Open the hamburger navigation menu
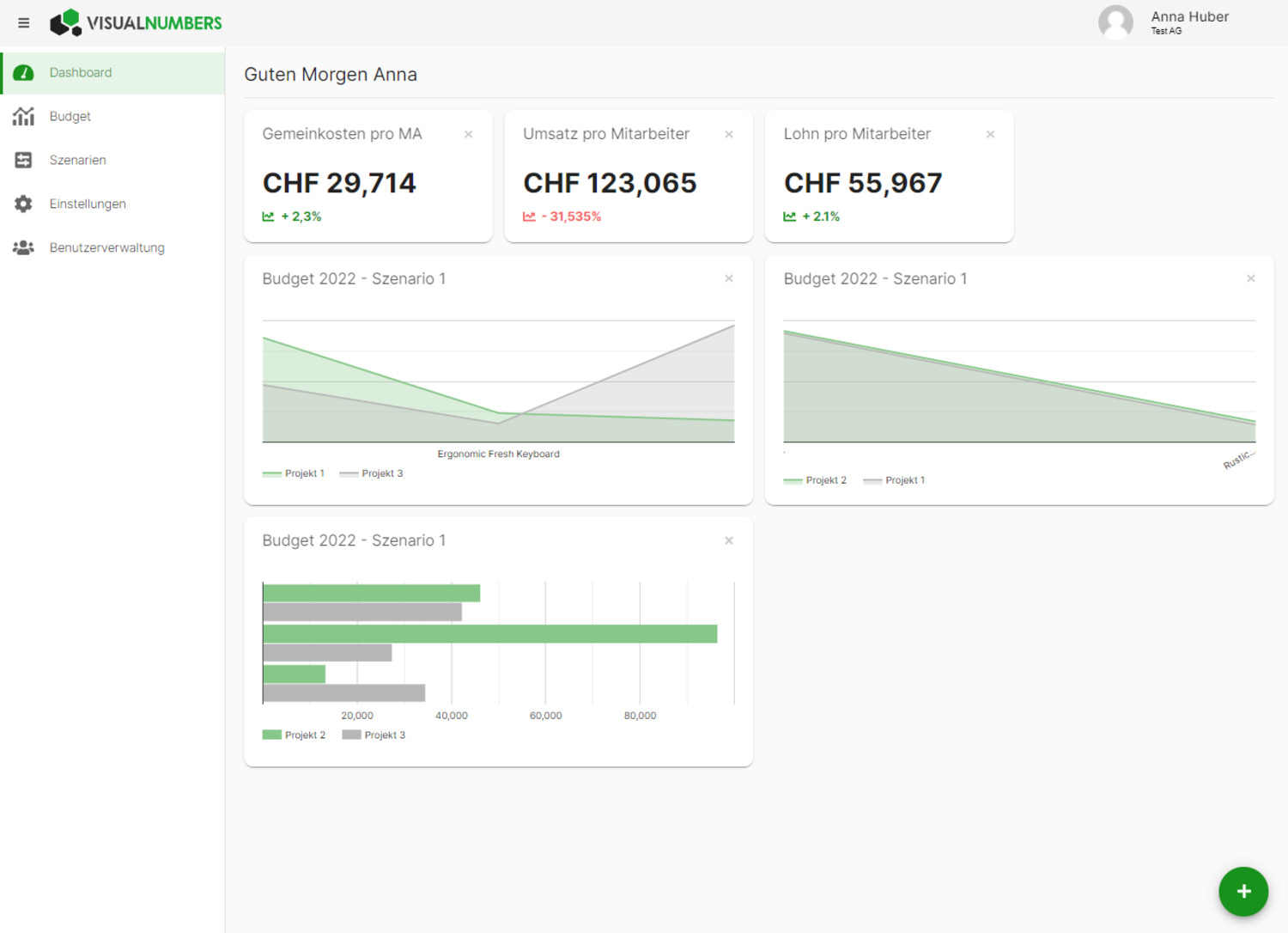The height and width of the screenshot is (933, 1288). 23,22
